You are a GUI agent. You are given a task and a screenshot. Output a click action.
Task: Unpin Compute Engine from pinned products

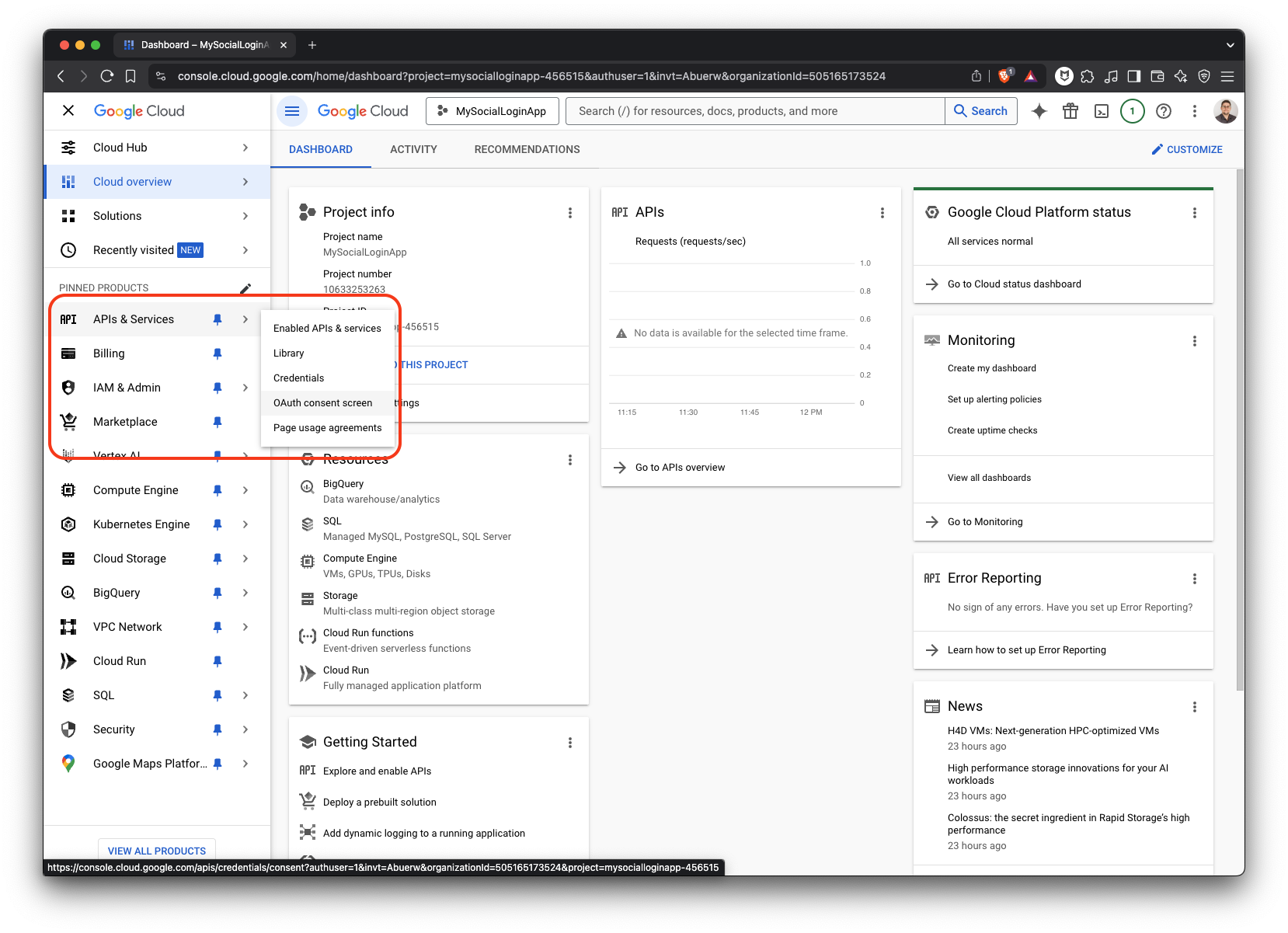coord(218,490)
